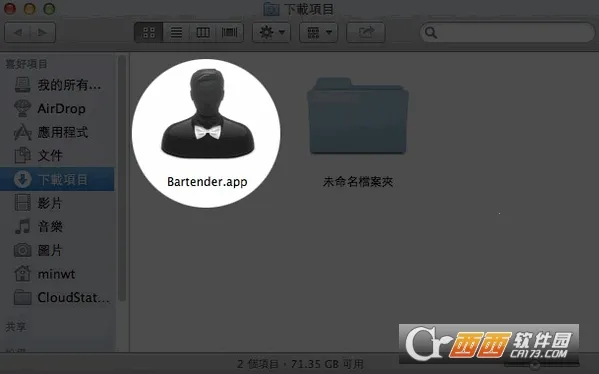Screen dimensions: 599x374
Task: Open the gear action dropdown menu
Action: pyautogui.click(x=272, y=32)
